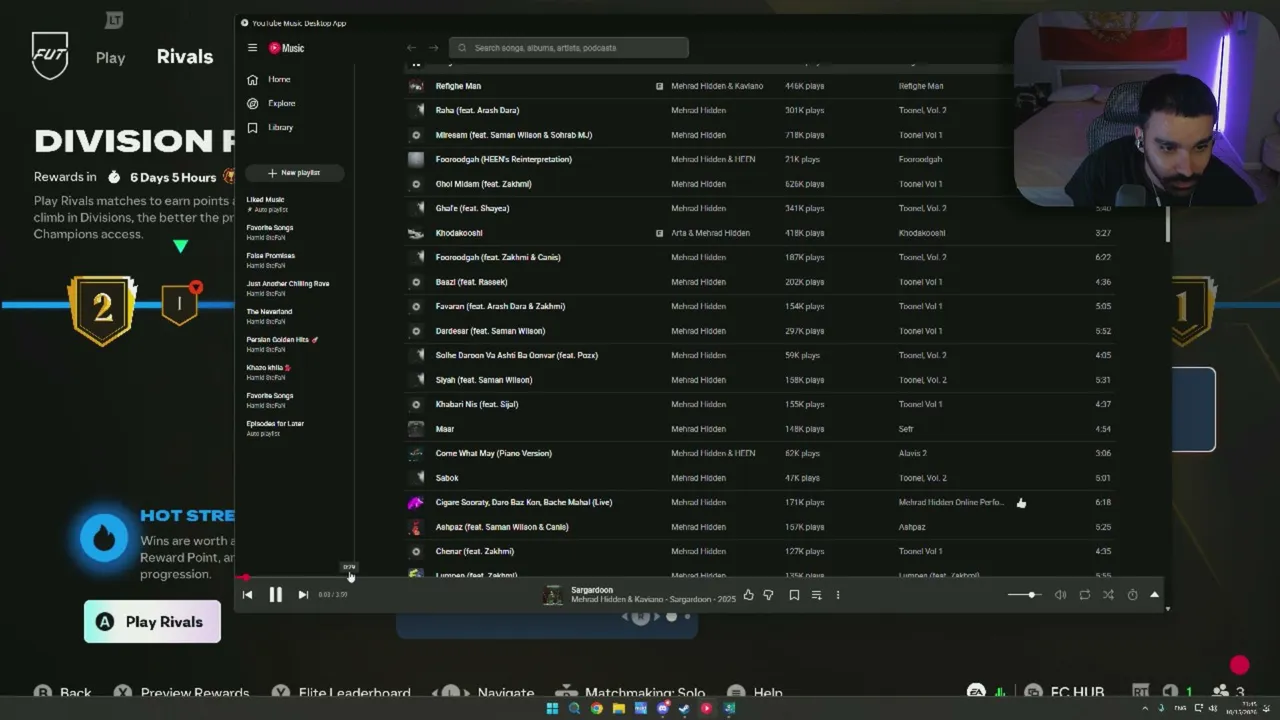This screenshot has height=720, width=1280.
Task: Open Google Chrome from the taskbar
Action: [x=596, y=708]
